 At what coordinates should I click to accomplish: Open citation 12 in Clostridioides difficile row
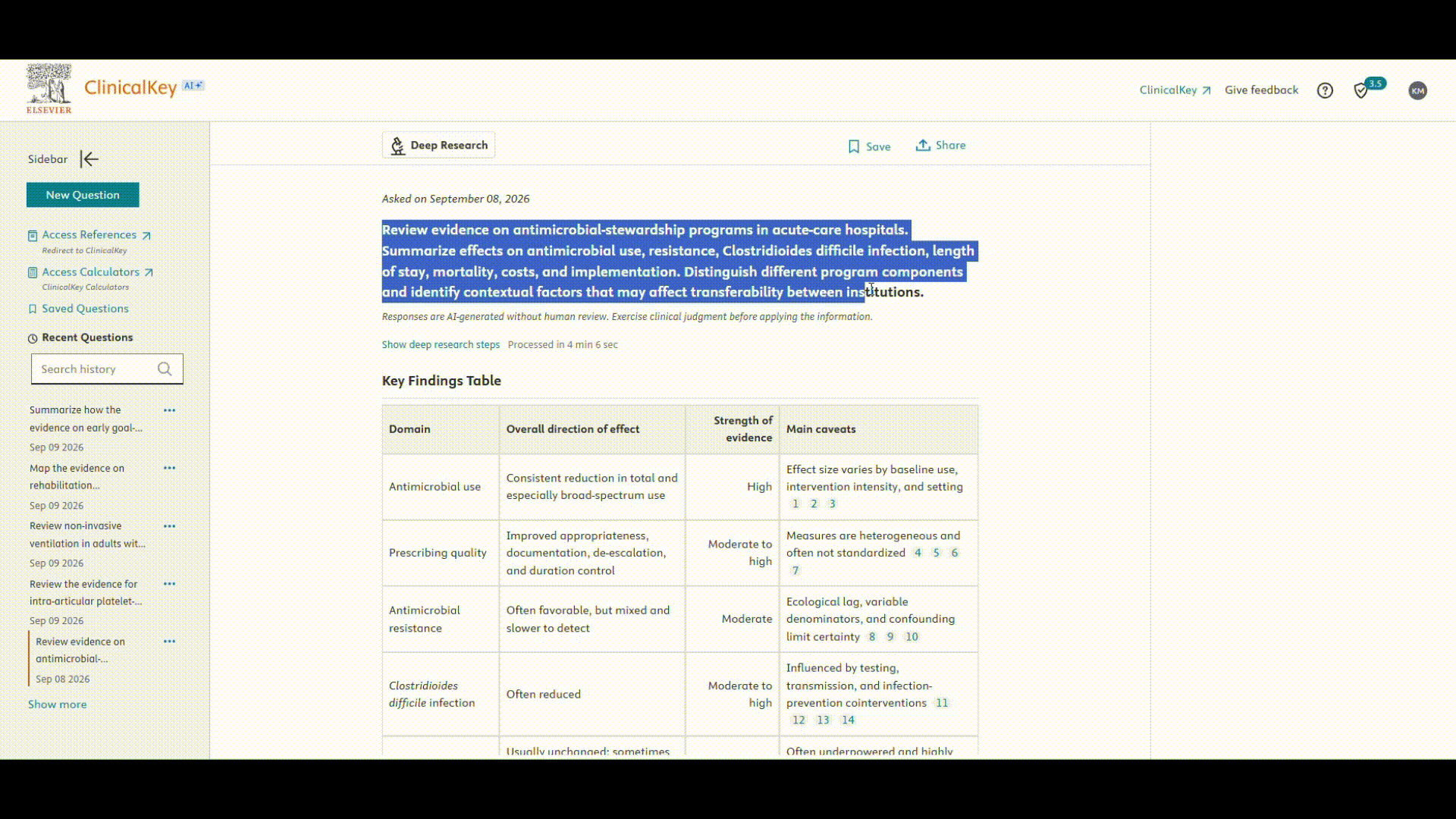pyautogui.click(x=799, y=720)
